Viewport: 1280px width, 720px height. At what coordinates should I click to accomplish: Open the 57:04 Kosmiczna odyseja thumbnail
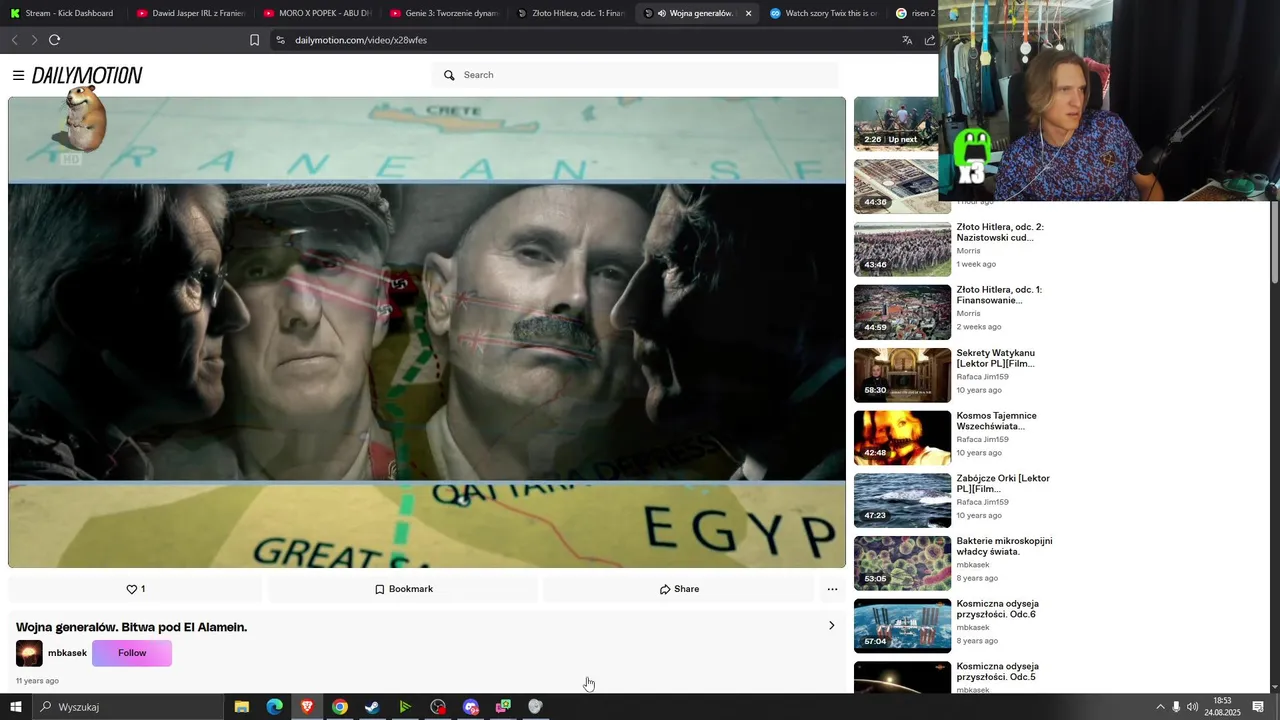(902, 626)
